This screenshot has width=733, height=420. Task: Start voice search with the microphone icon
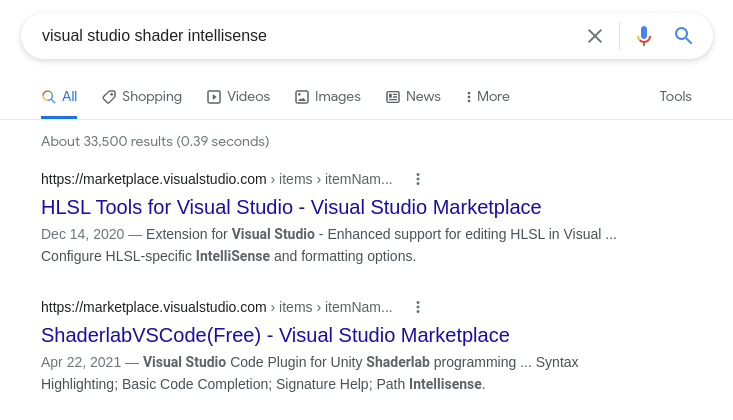click(x=644, y=36)
